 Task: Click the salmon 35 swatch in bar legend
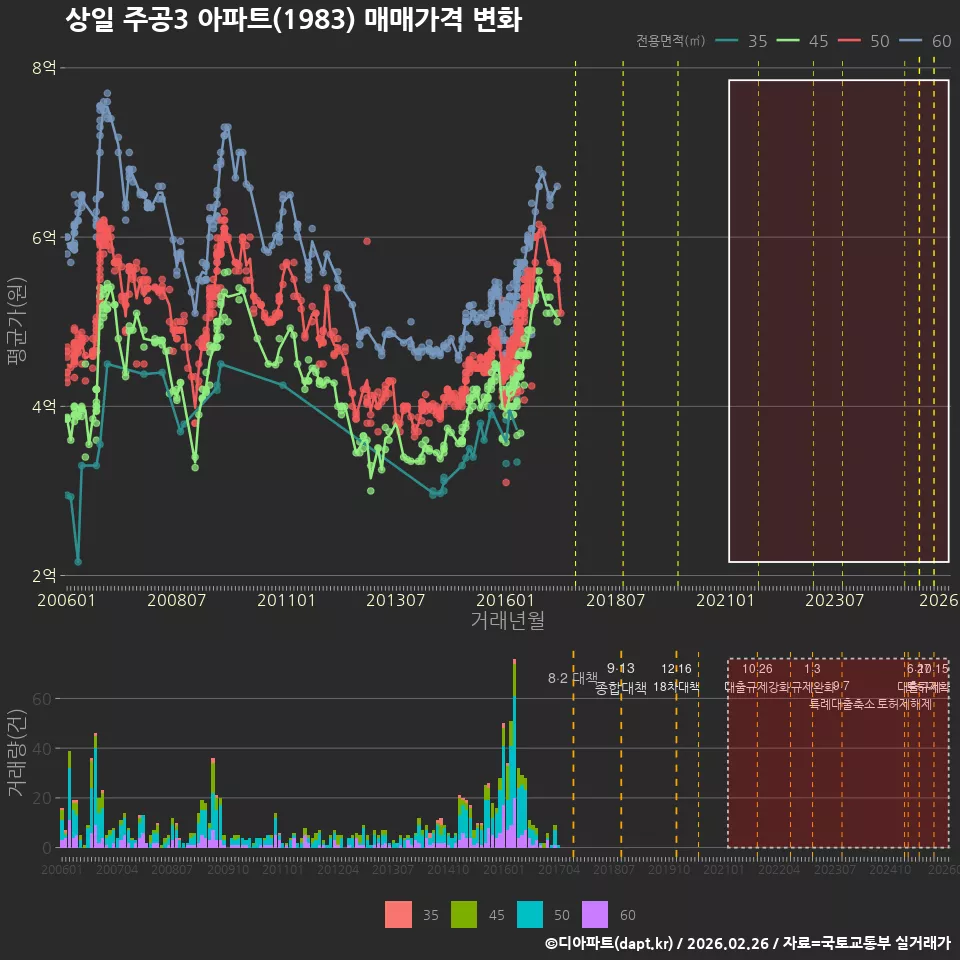click(x=398, y=915)
